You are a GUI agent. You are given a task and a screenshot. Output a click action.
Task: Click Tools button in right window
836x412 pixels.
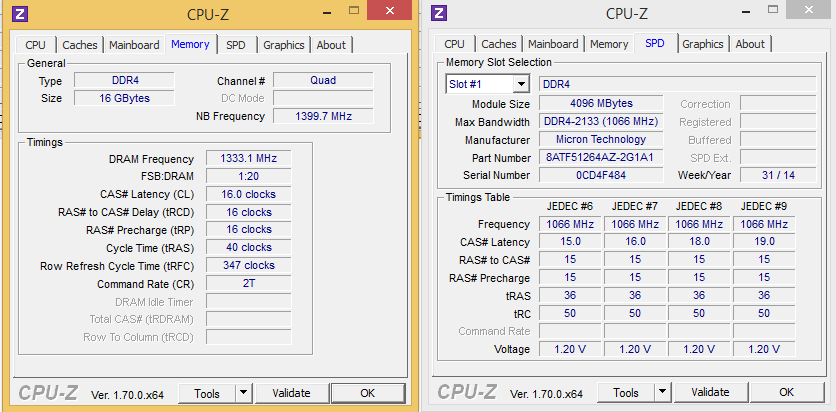[626, 392]
